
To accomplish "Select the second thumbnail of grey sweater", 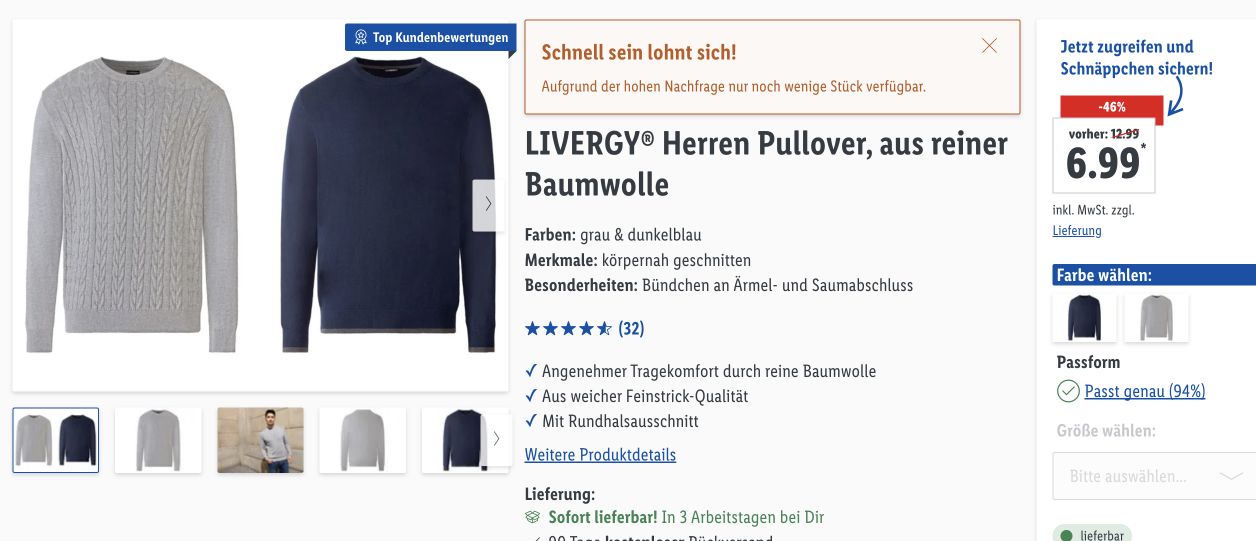I will (158, 440).
